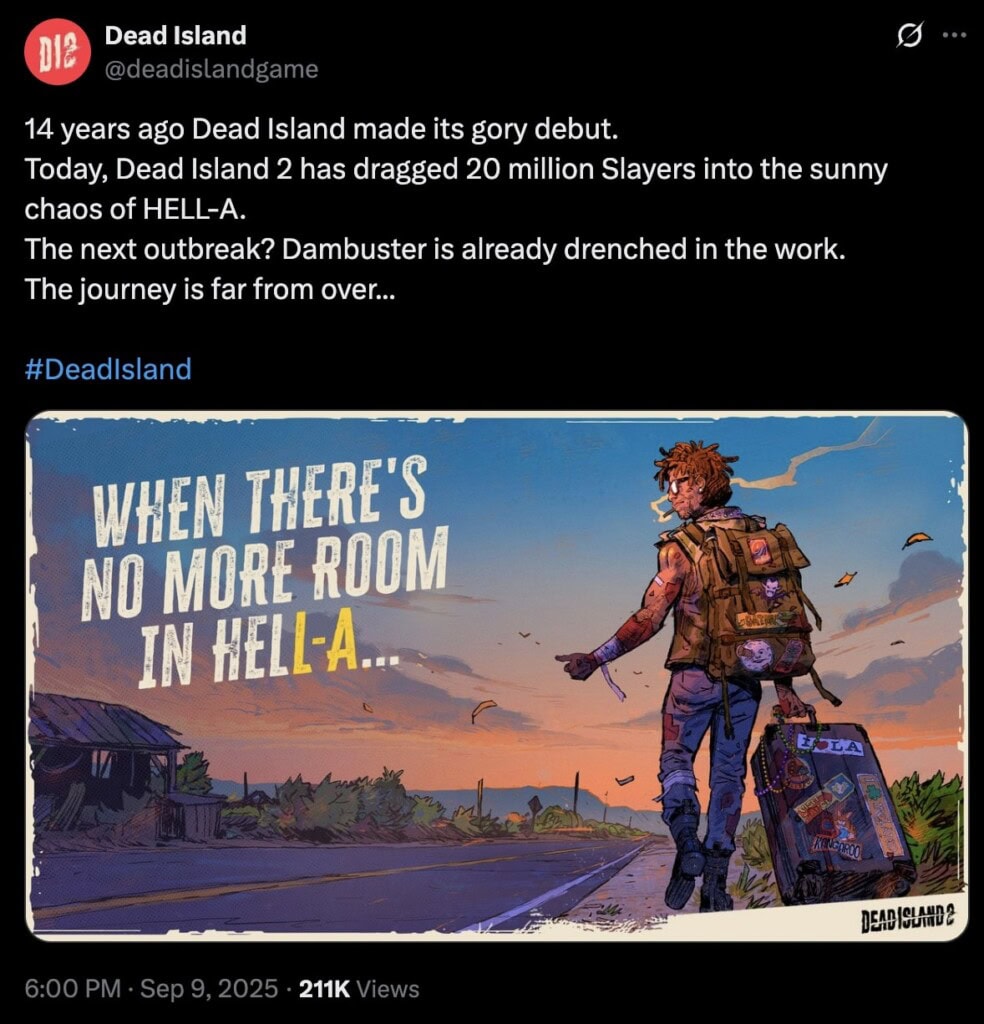Viewport: 984px width, 1024px height.
Task: Click the Sep 9, 2025 date
Action: (209, 988)
